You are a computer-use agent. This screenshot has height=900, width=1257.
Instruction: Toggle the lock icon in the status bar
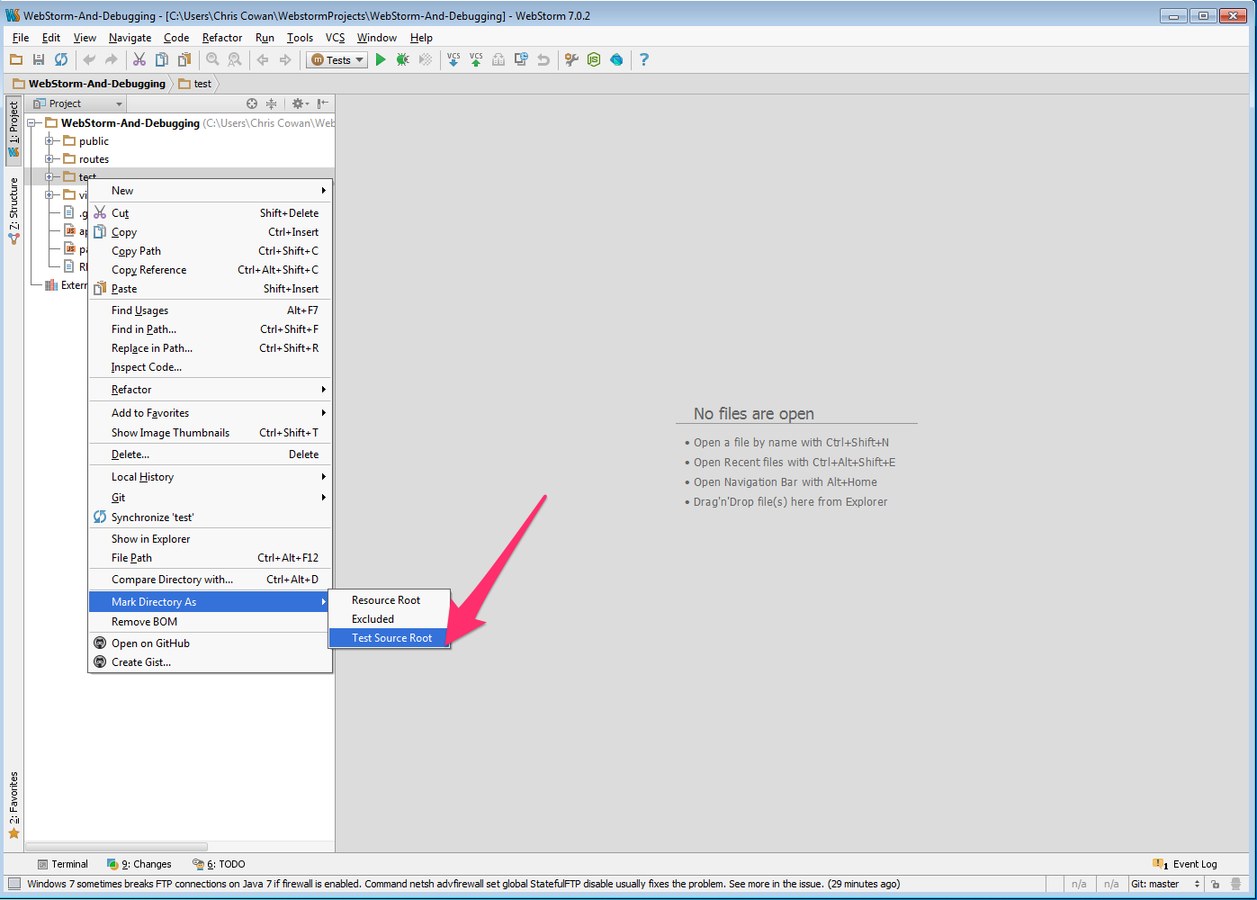[1213, 884]
